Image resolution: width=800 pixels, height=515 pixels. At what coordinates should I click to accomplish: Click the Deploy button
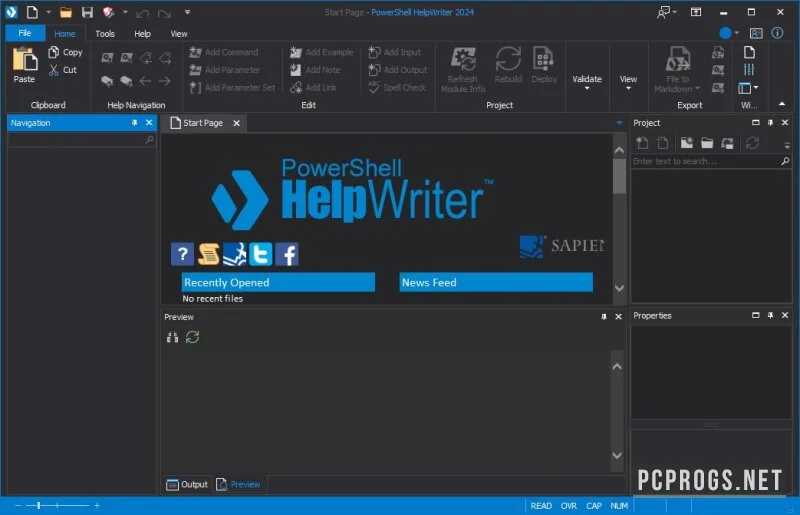tap(544, 65)
